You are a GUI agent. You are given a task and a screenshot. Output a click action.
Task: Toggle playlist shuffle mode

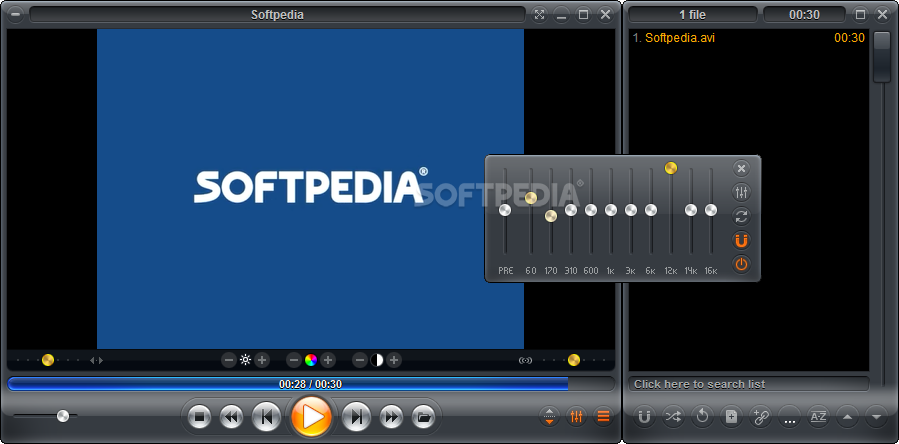673,417
